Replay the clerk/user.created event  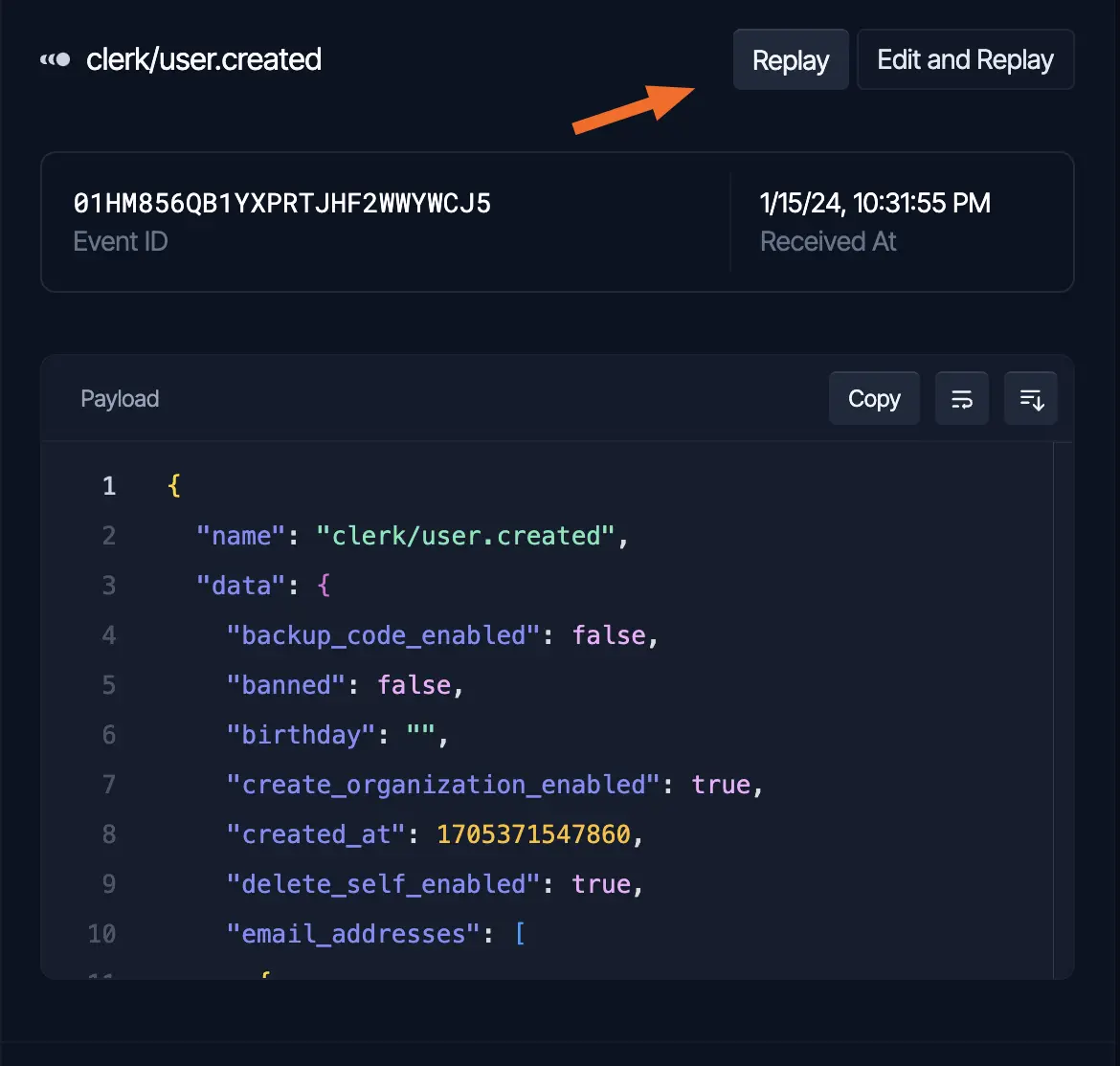coord(791,59)
